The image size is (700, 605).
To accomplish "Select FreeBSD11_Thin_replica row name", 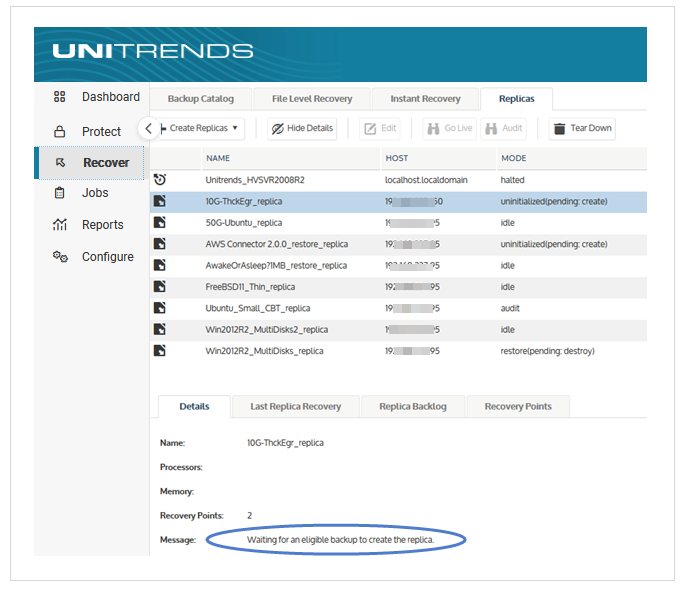I will click(x=250, y=287).
